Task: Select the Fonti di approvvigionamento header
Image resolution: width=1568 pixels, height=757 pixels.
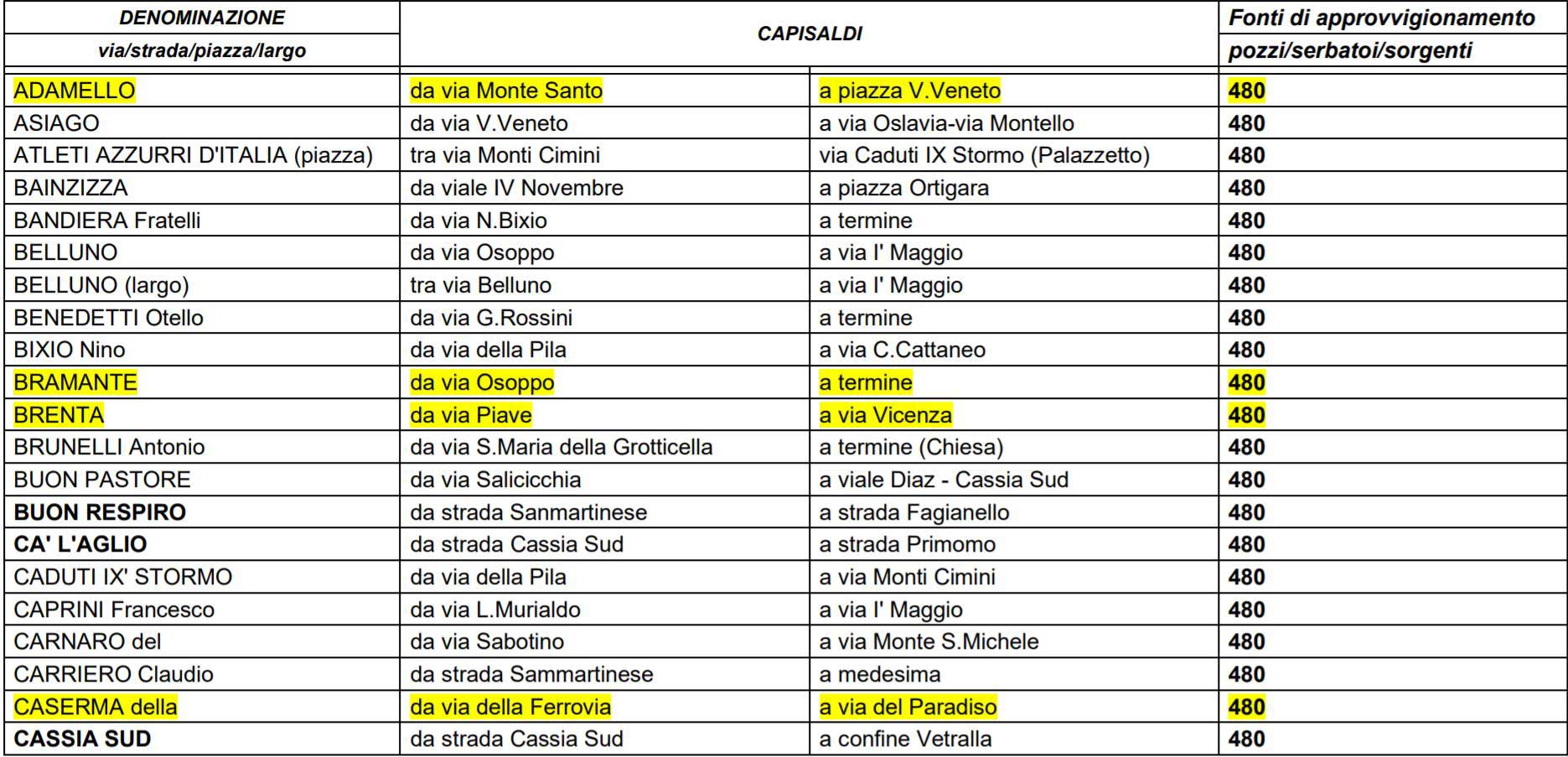Action: 1381,18
